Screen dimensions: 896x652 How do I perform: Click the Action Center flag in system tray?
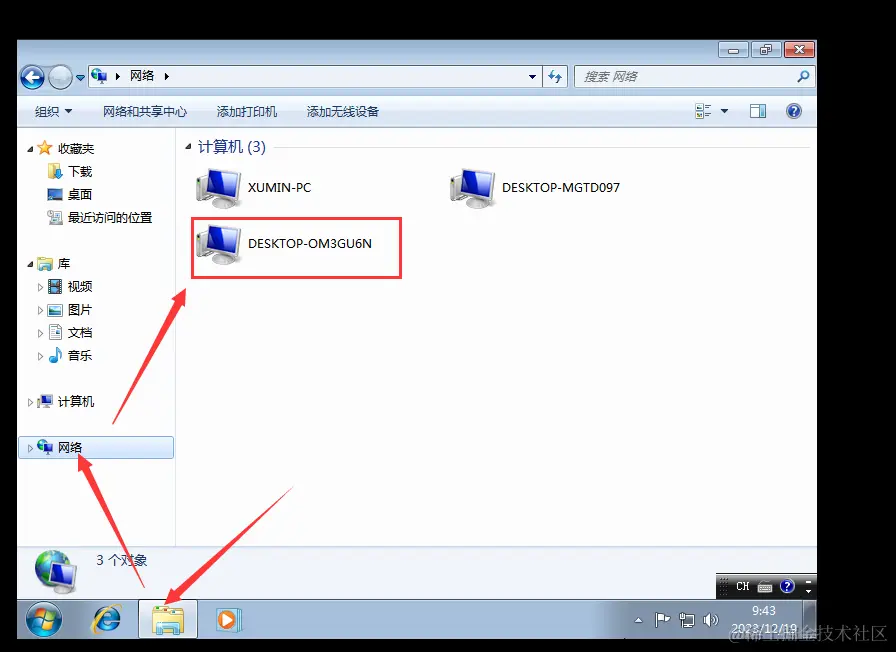[x=663, y=619]
